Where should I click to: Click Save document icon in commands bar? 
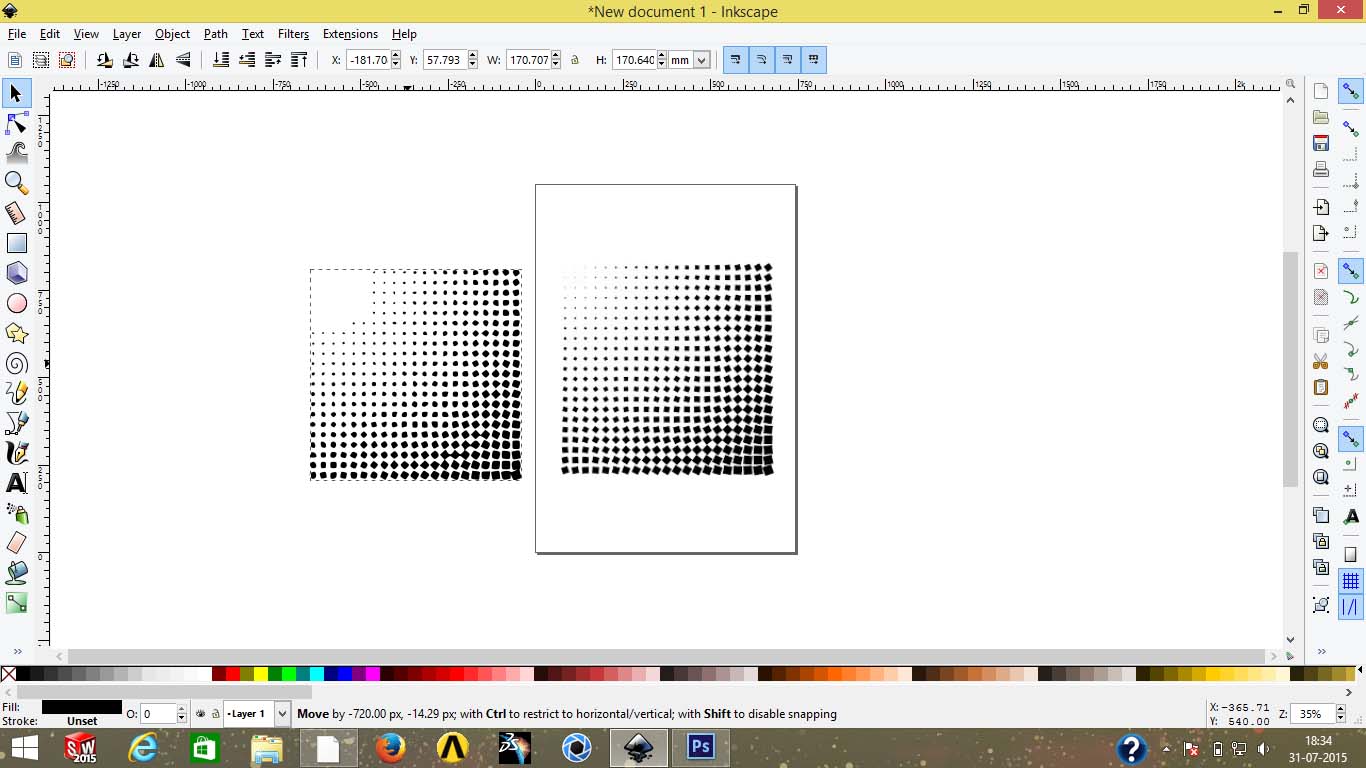(1321, 143)
